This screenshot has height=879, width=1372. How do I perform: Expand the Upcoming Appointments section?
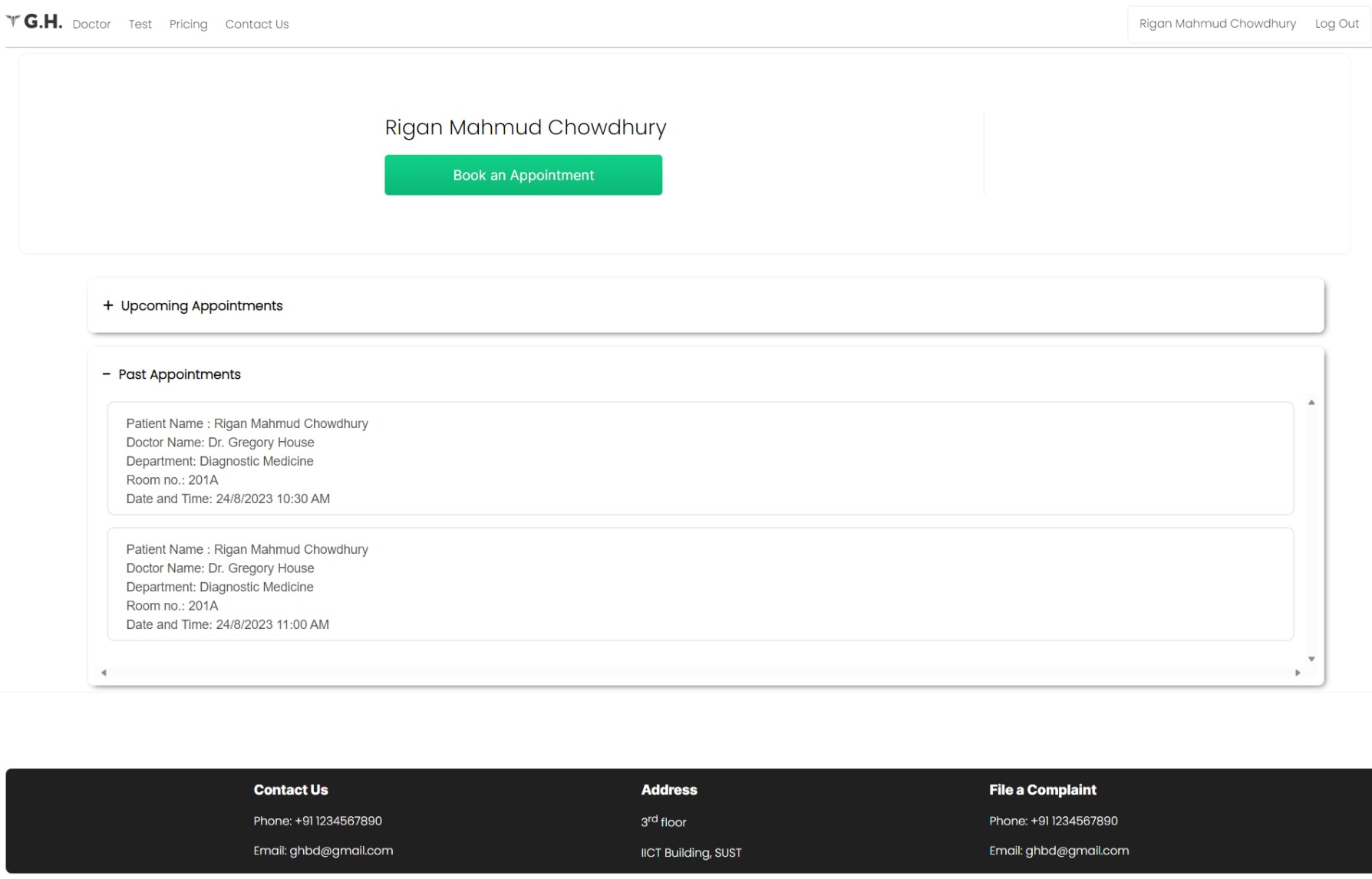[201, 306]
